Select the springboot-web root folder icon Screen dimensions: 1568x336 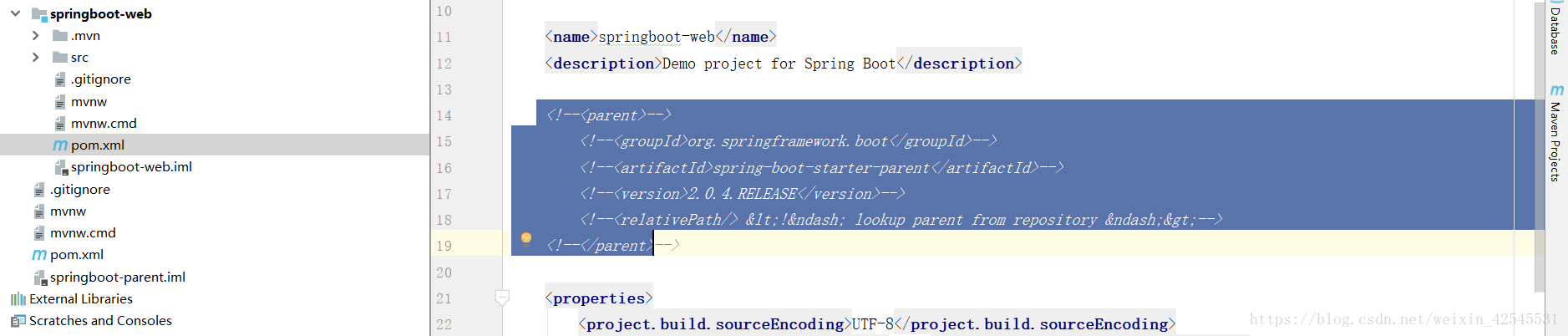(x=39, y=13)
